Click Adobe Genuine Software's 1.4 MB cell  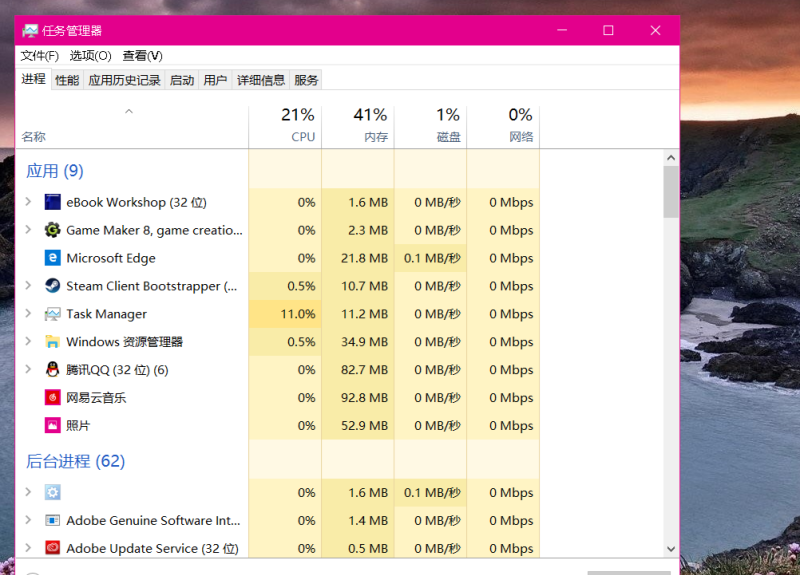coord(358,520)
